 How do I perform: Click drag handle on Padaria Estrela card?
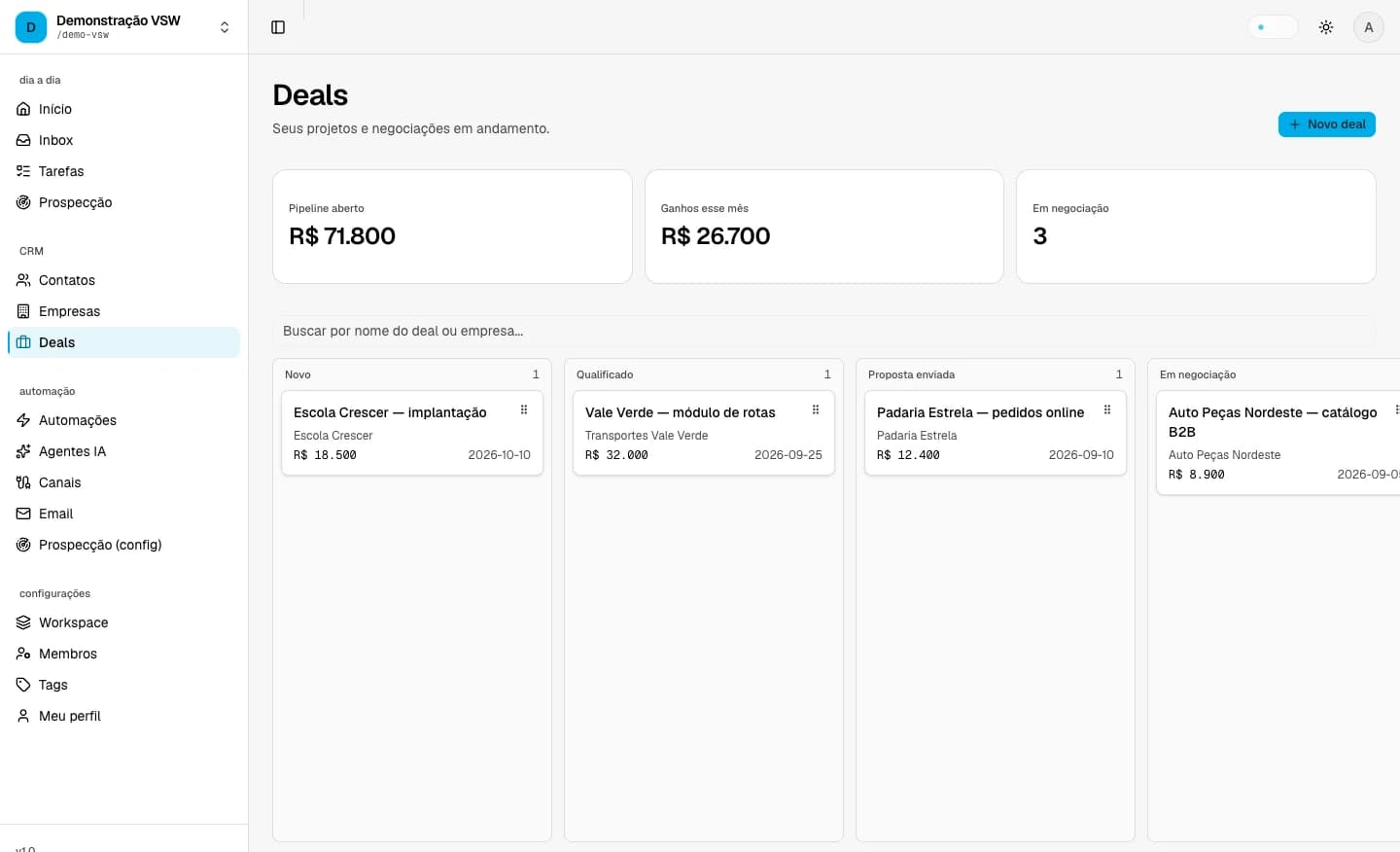point(1107,410)
